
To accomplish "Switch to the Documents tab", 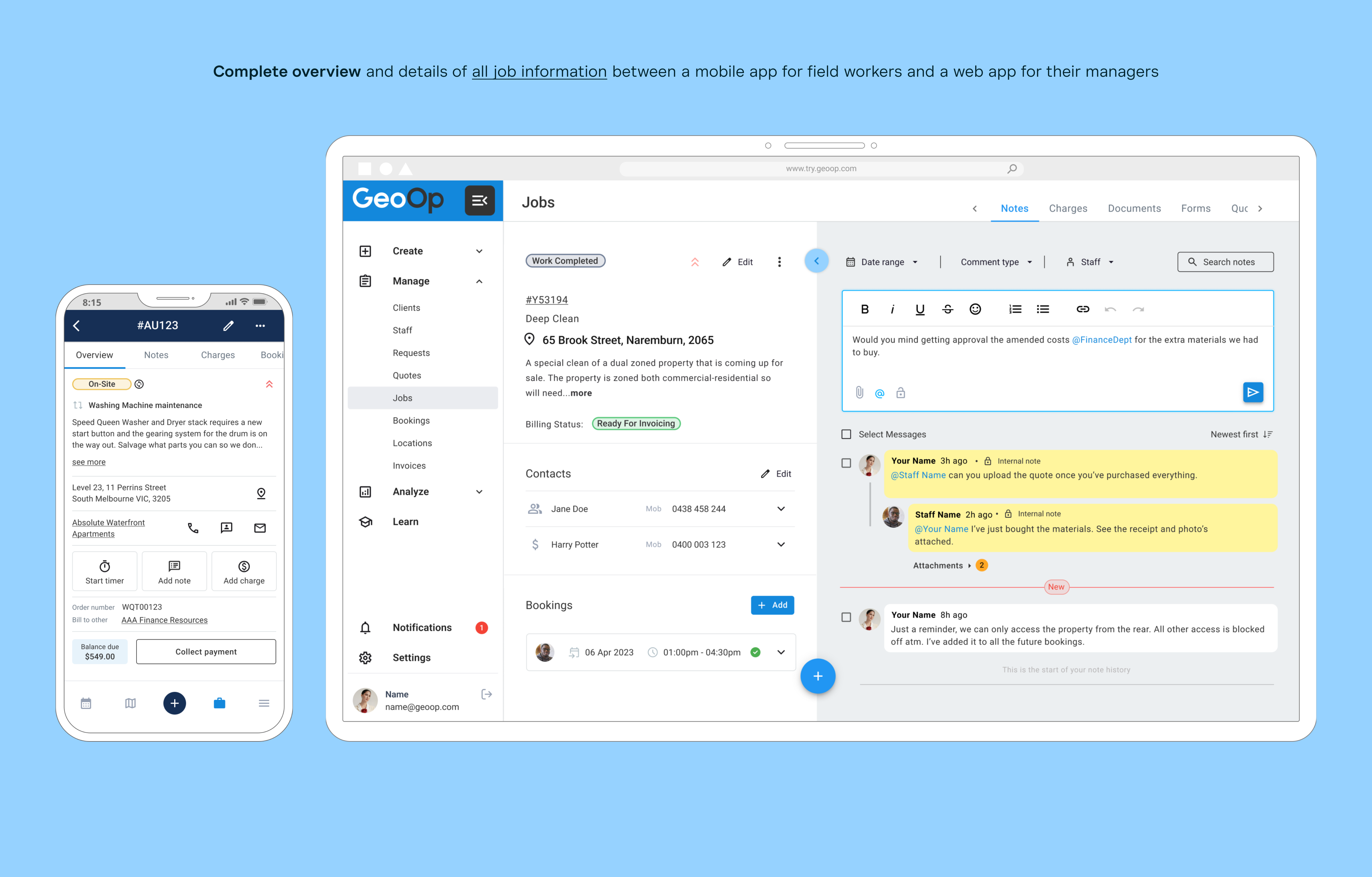I will click(1133, 208).
